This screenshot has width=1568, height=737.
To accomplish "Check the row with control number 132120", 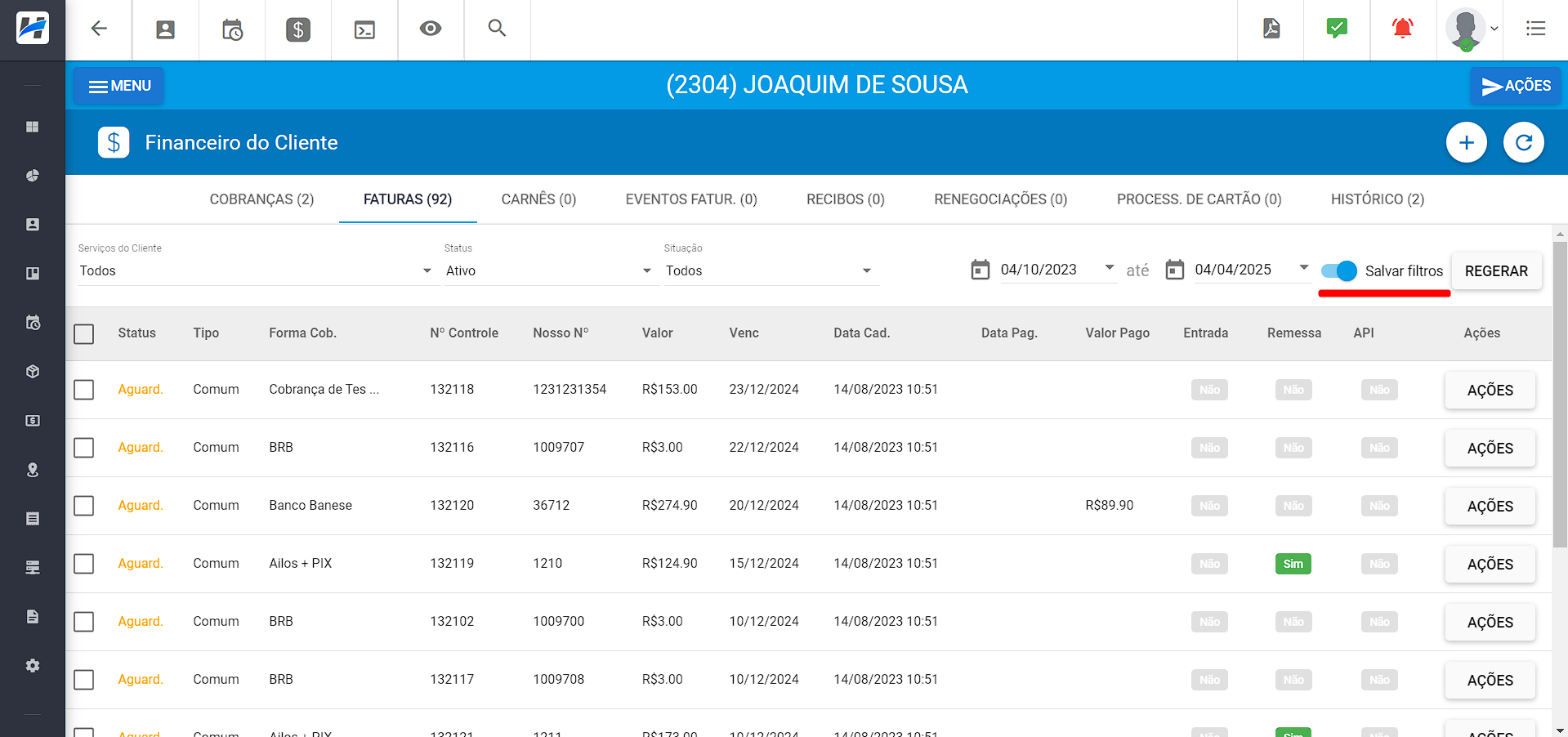I will 84,506.
